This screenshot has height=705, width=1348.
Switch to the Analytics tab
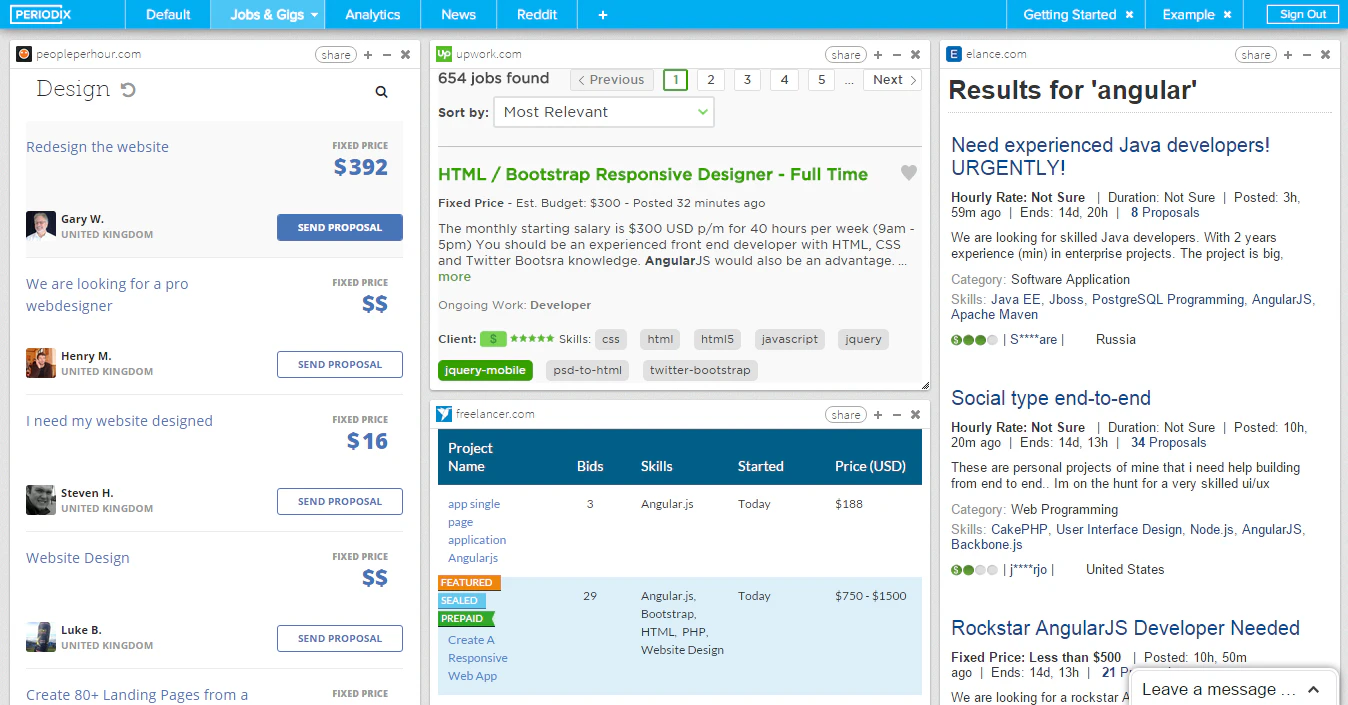point(373,14)
